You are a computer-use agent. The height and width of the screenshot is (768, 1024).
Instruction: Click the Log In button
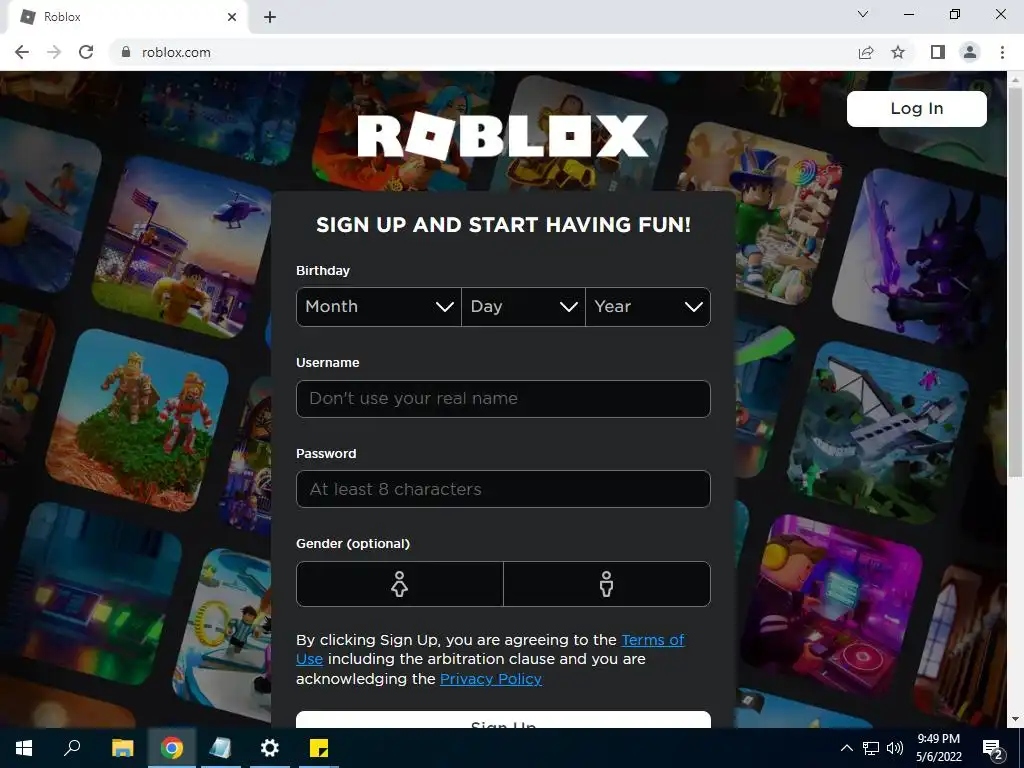coord(916,108)
